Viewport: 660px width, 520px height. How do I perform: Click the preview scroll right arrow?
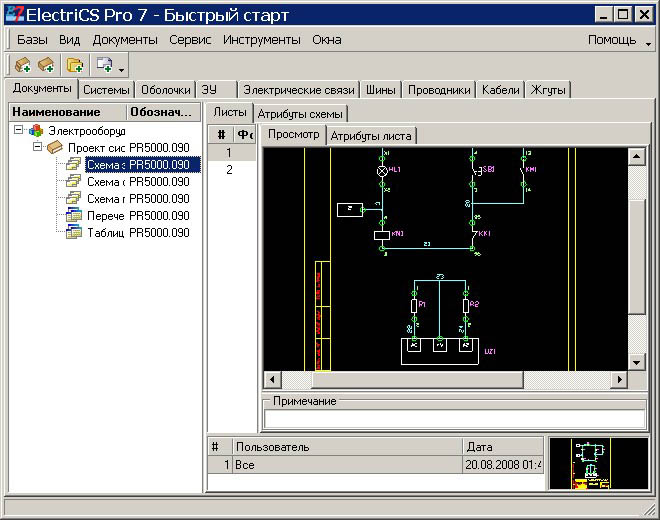(620, 379)
